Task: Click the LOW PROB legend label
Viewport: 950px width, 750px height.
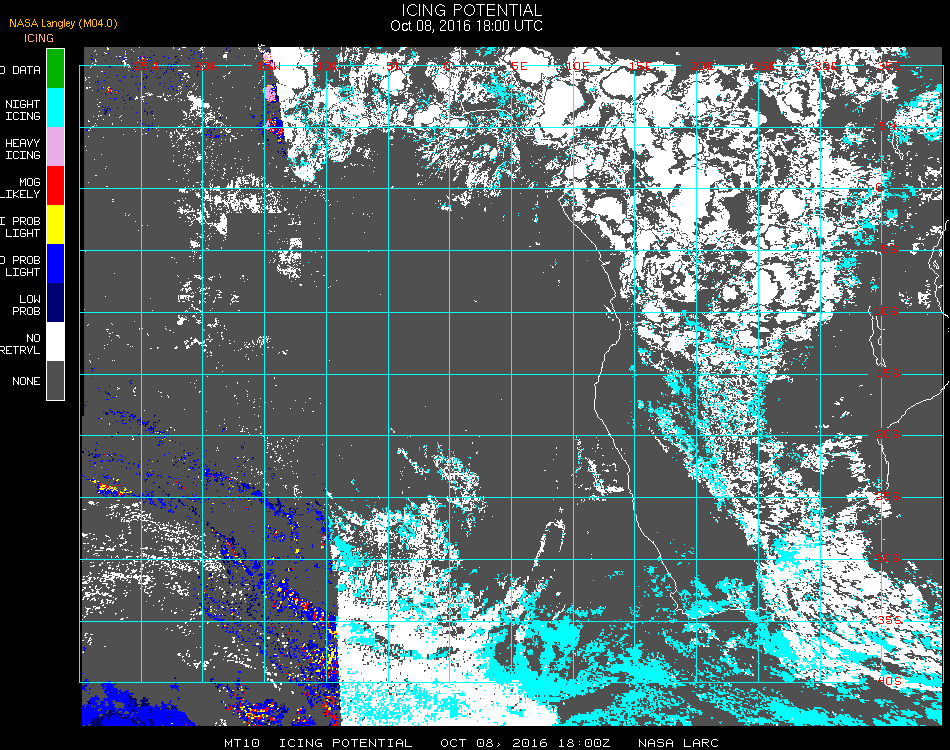Action: [27, 305]
